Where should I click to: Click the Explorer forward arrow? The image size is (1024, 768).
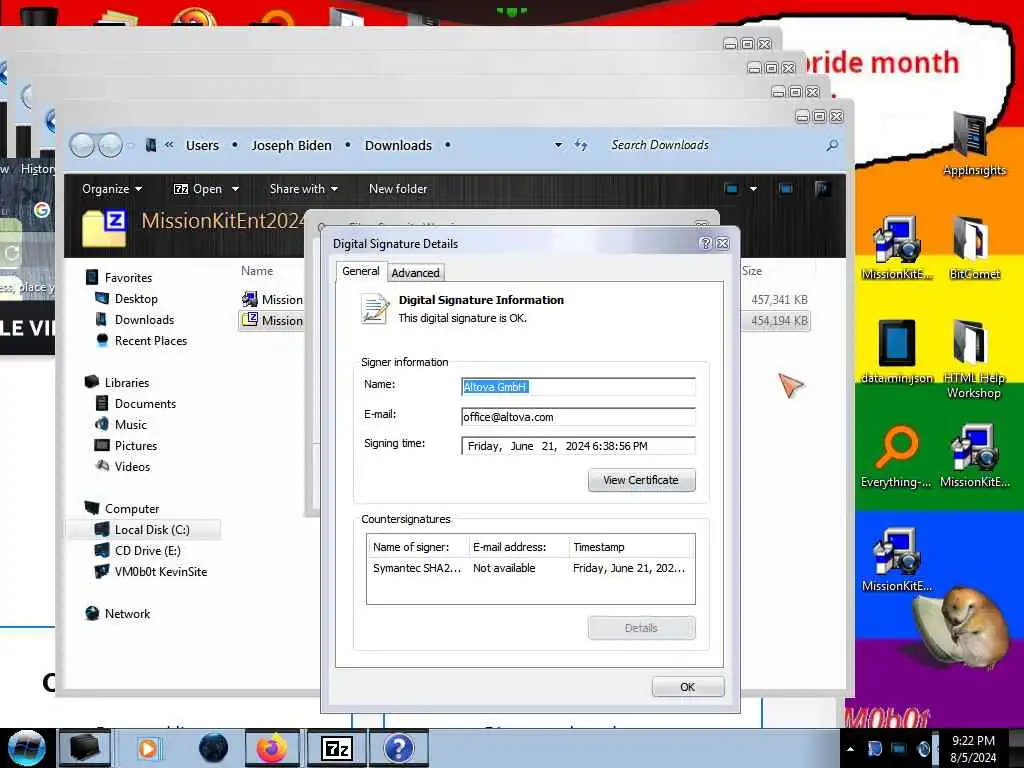(x=110, y=145)
